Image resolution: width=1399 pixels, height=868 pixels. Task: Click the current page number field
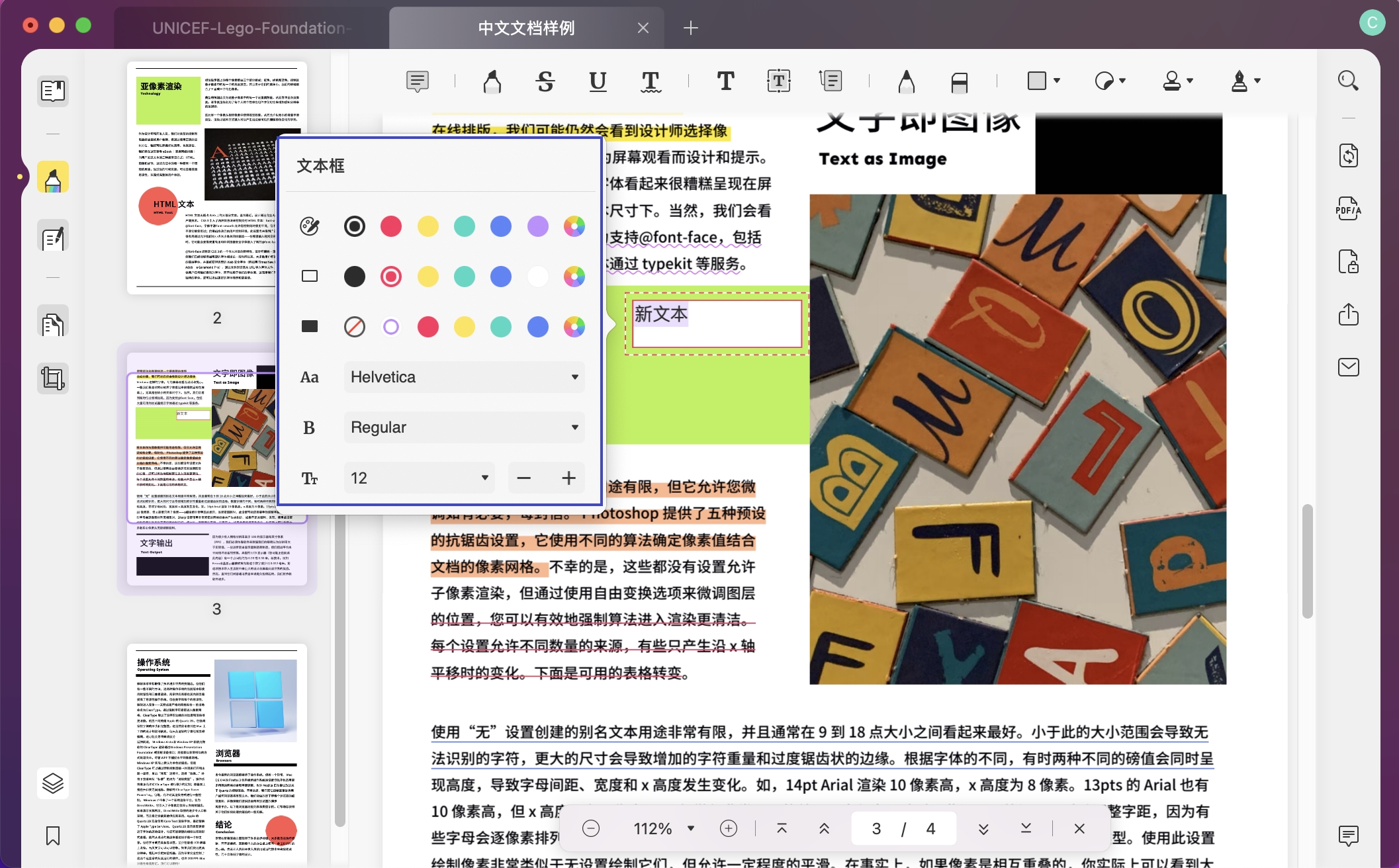[x=876, y=828]
